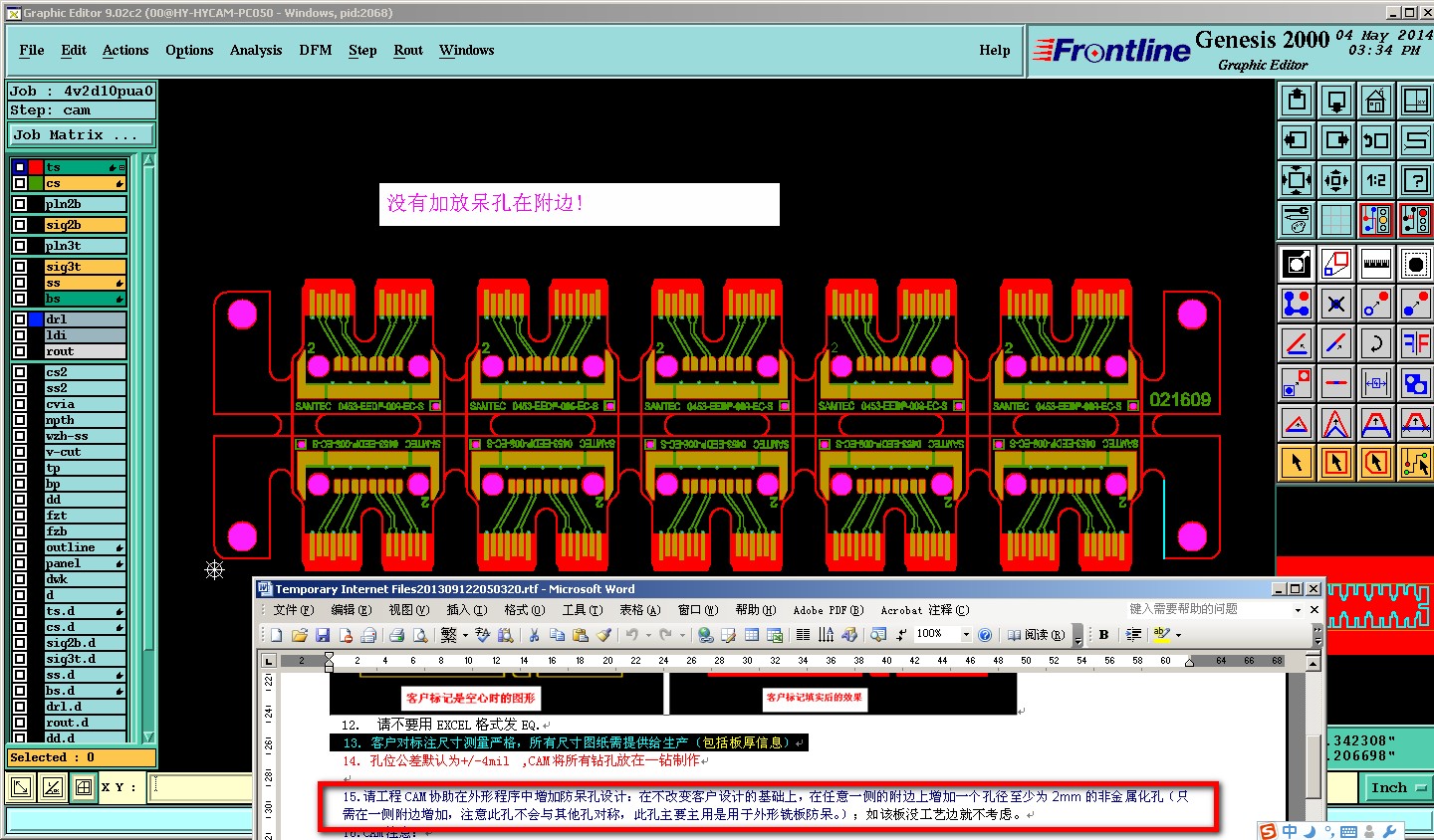Screen dimensions: 1434x840
Task: Toggle the grid display icon
Action: click(1336, 220)
